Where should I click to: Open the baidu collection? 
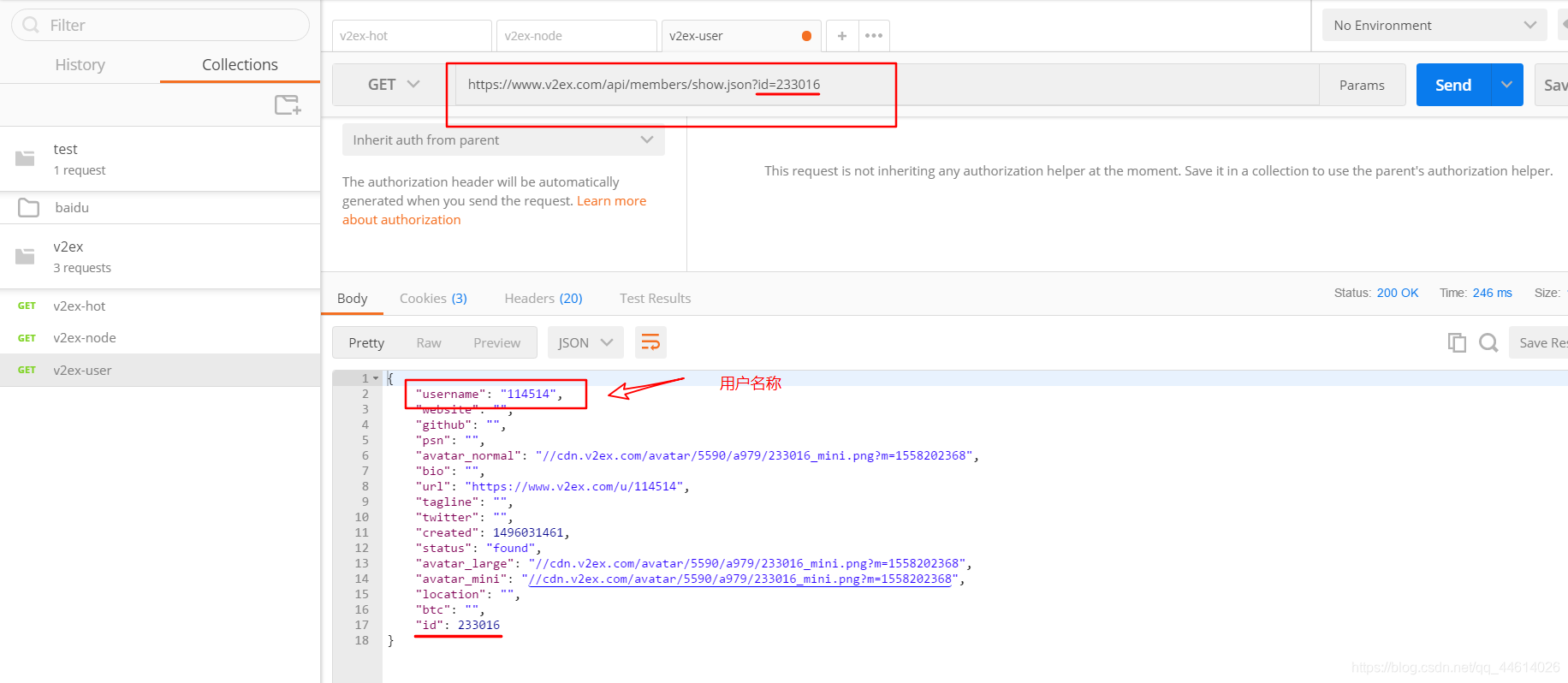160,208
